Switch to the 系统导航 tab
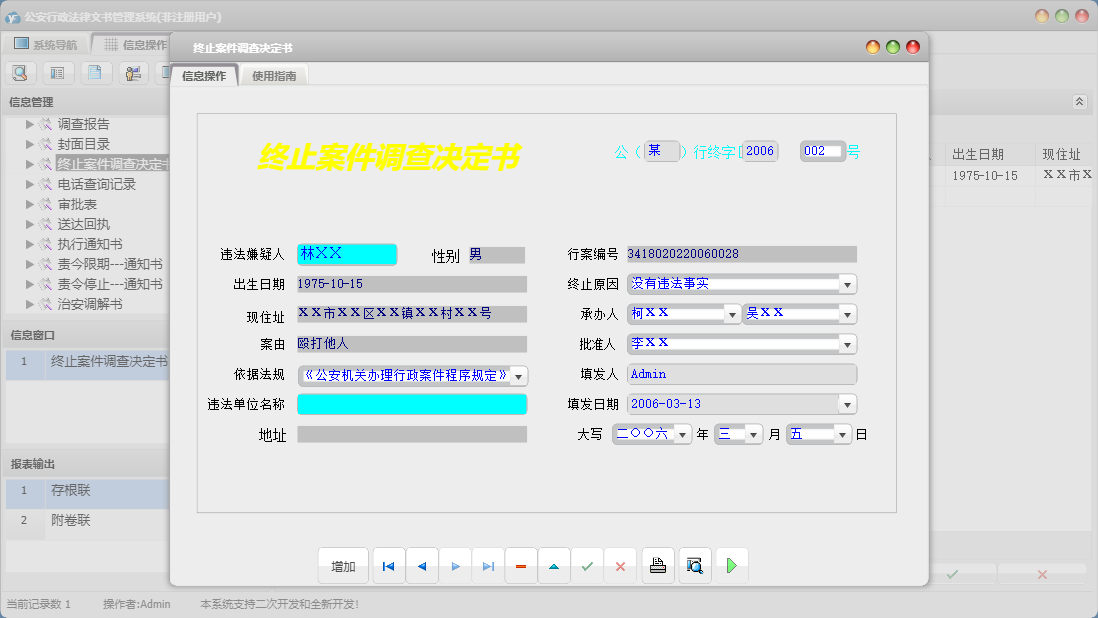Viewport: 1098px width, 618px height. [x=46, y=44]
